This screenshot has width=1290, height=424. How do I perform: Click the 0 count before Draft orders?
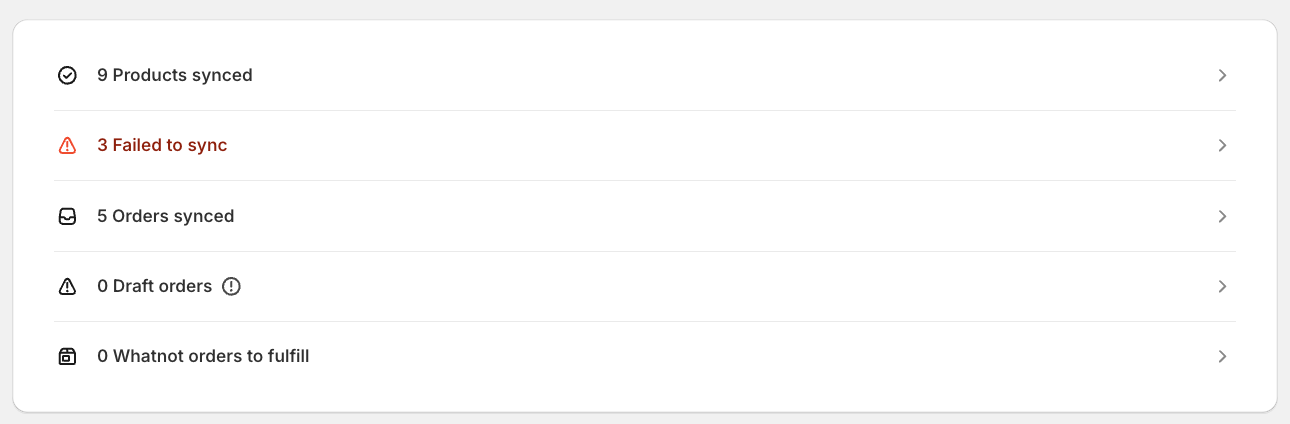pyautogui.click(x=102, y=287)
